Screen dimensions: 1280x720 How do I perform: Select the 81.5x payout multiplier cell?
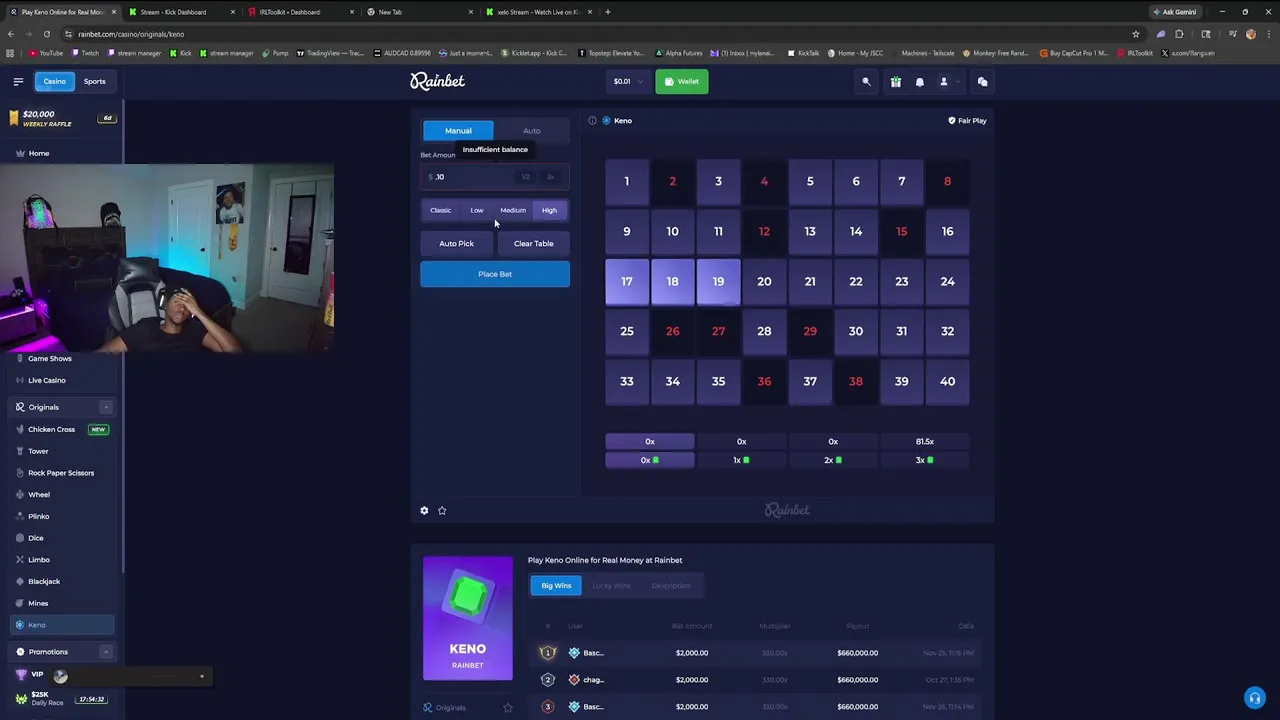coord(925,441)
